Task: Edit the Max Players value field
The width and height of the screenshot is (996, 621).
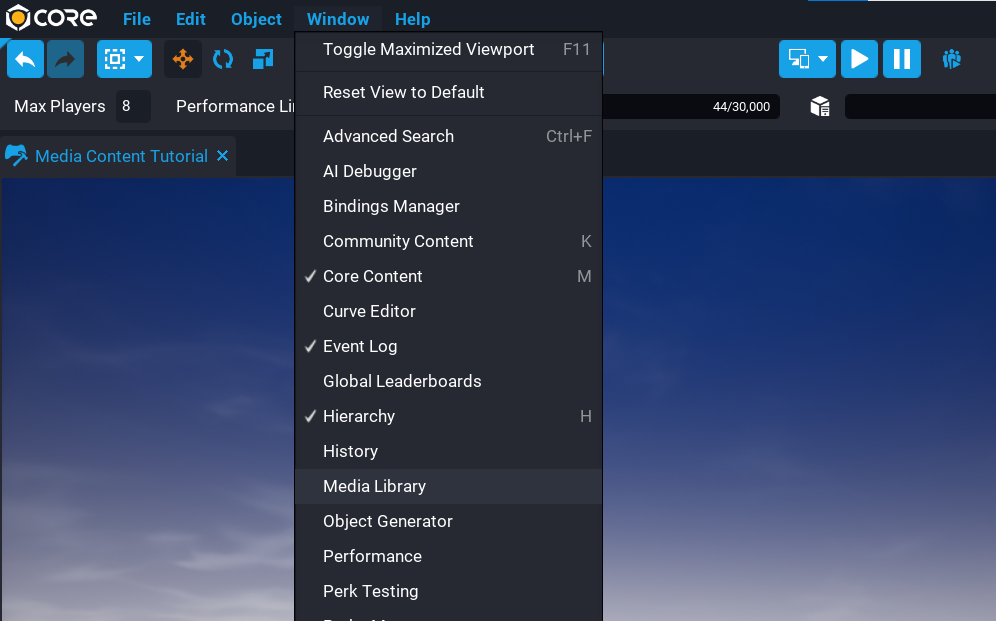Action: (133, 106)
